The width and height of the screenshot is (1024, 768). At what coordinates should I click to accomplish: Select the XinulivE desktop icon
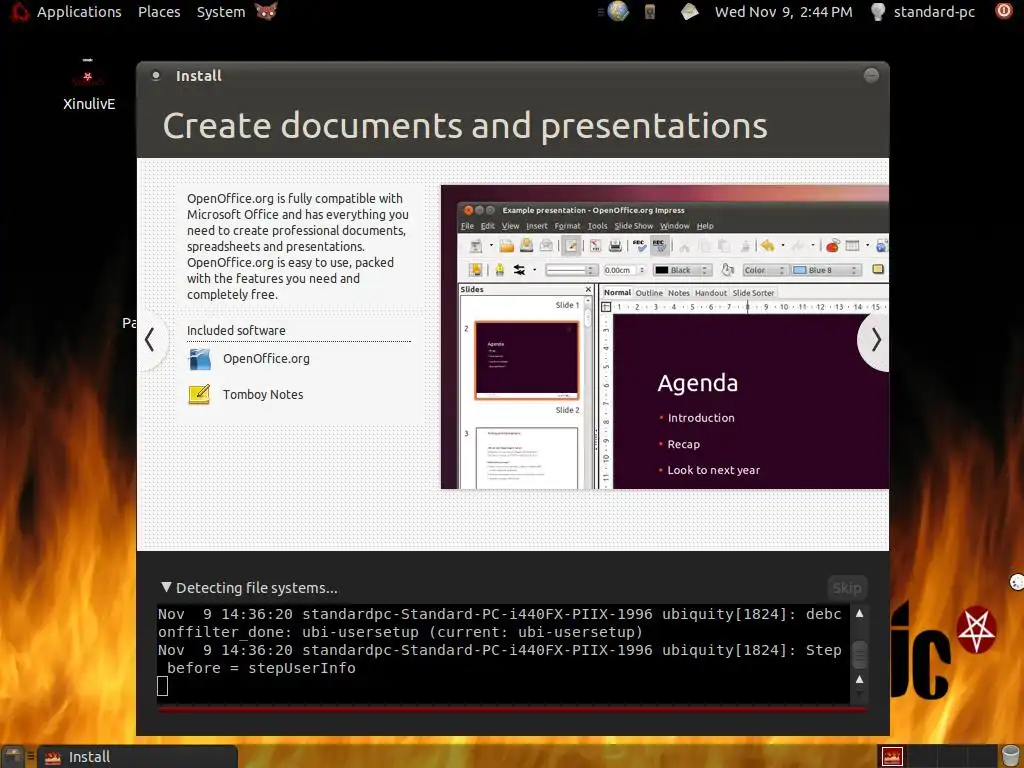89,85
